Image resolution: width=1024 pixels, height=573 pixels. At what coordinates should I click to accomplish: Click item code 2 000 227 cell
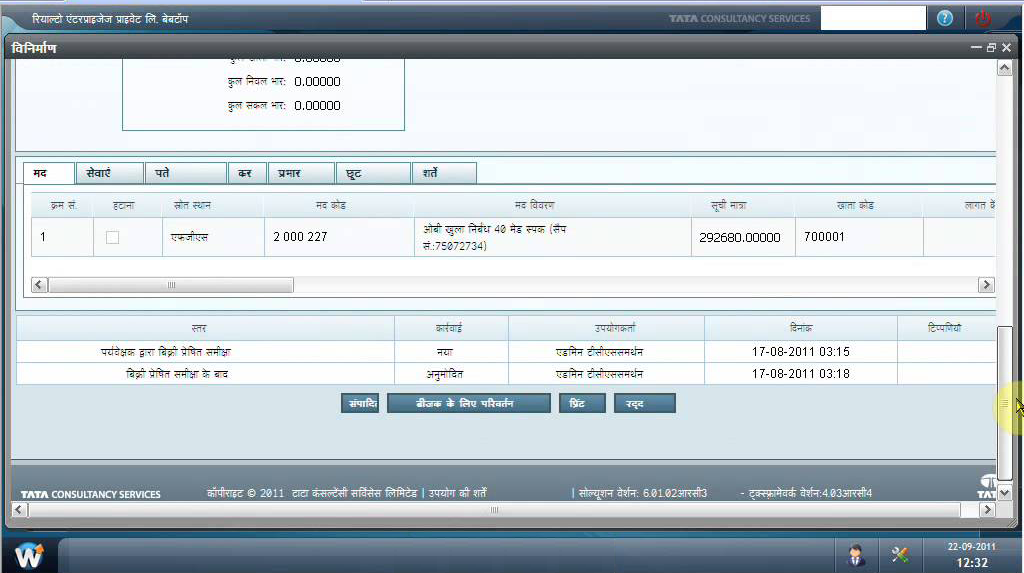339,237
